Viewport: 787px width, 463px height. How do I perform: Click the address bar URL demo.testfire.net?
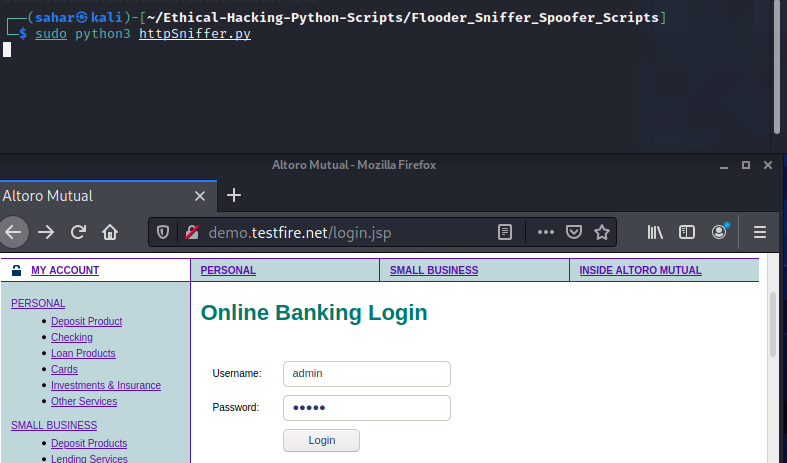[300, 233]
